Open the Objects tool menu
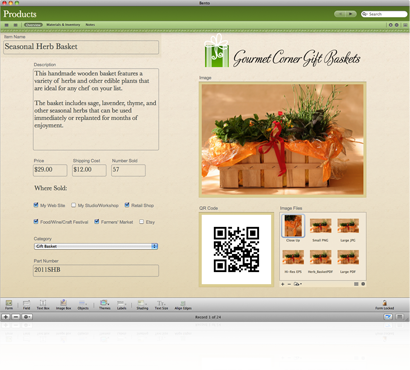This screenshot has width=410, height=370. [83, 304]
